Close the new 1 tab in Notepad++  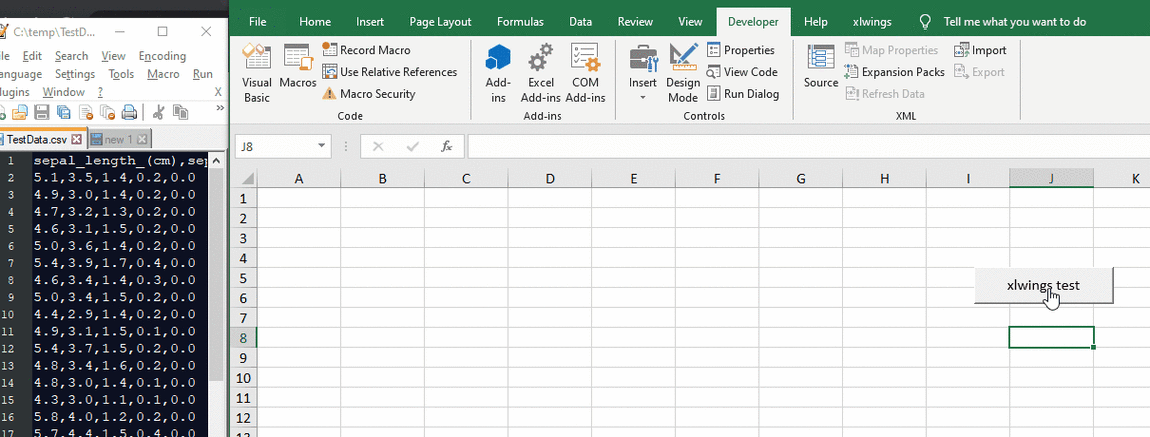coord(142,139)
